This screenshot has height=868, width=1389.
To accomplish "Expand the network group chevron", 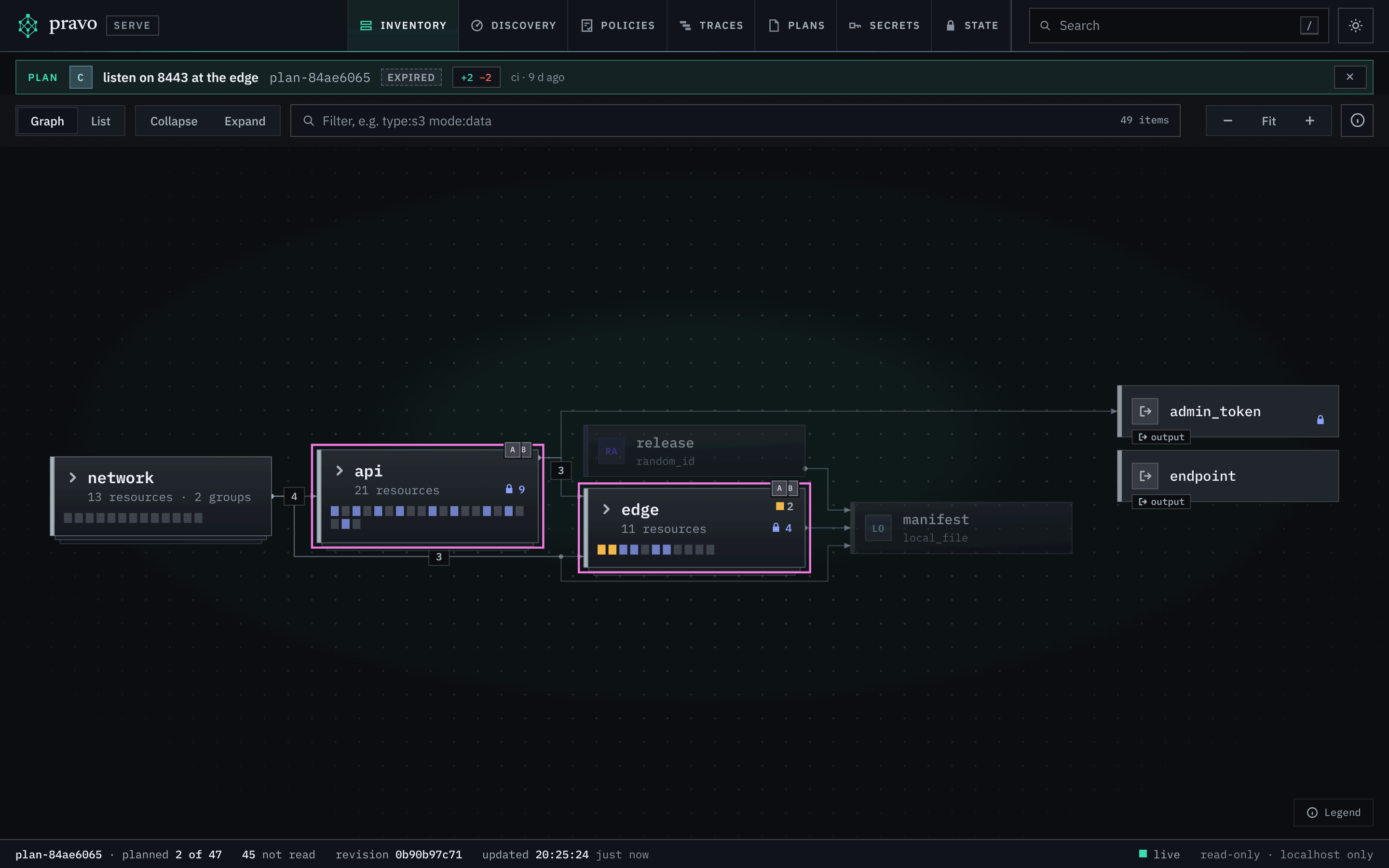I will point(73,477).
